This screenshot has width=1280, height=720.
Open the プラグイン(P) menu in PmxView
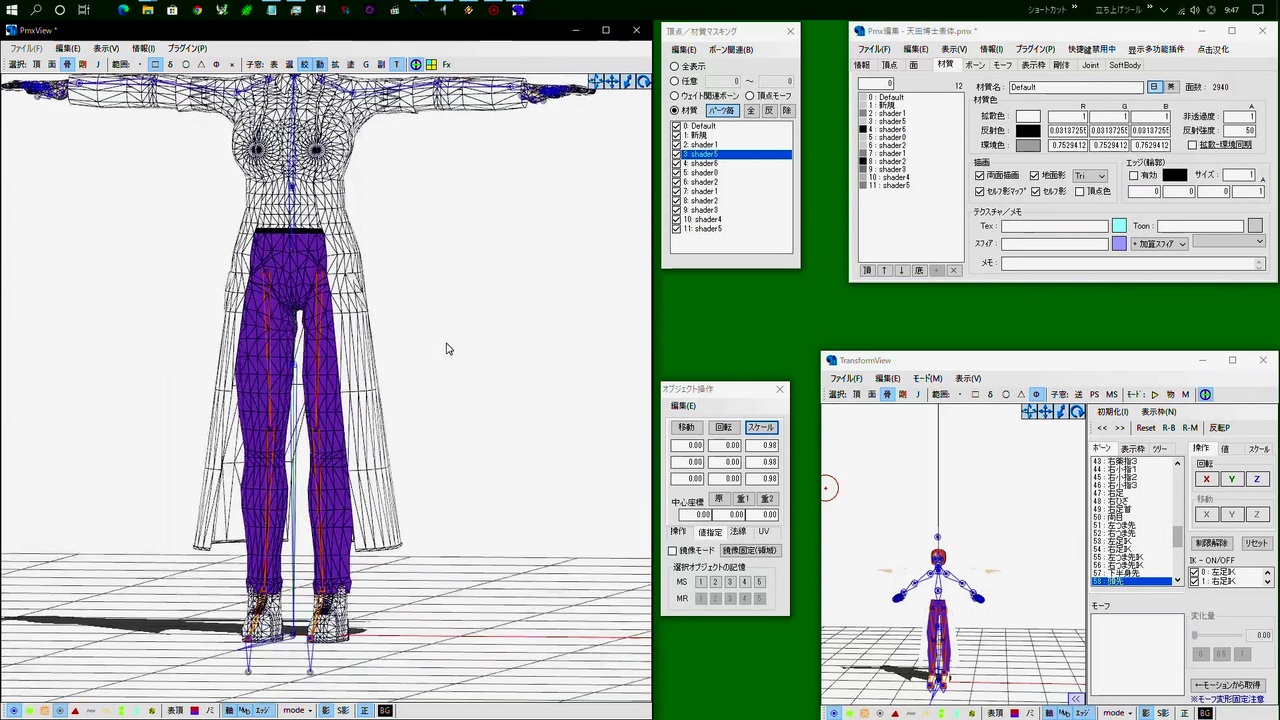tap(187, 48)
